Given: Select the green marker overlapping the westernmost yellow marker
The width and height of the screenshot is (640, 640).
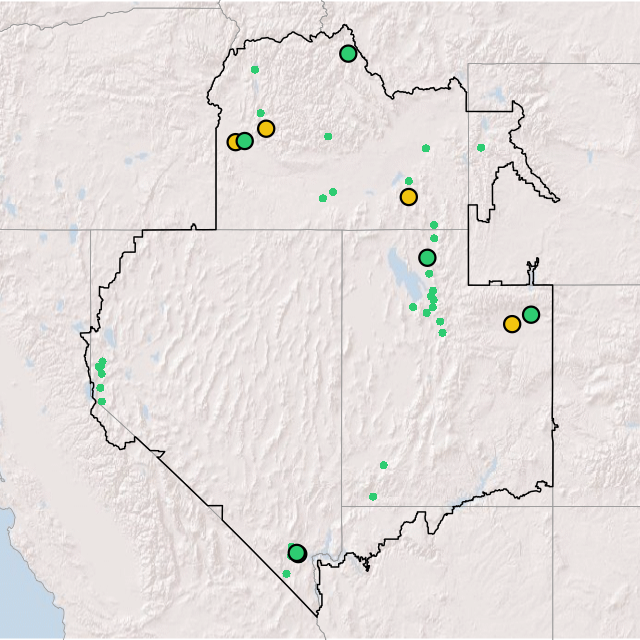Looking at the screenshot, I should click(x=245, y=141).
